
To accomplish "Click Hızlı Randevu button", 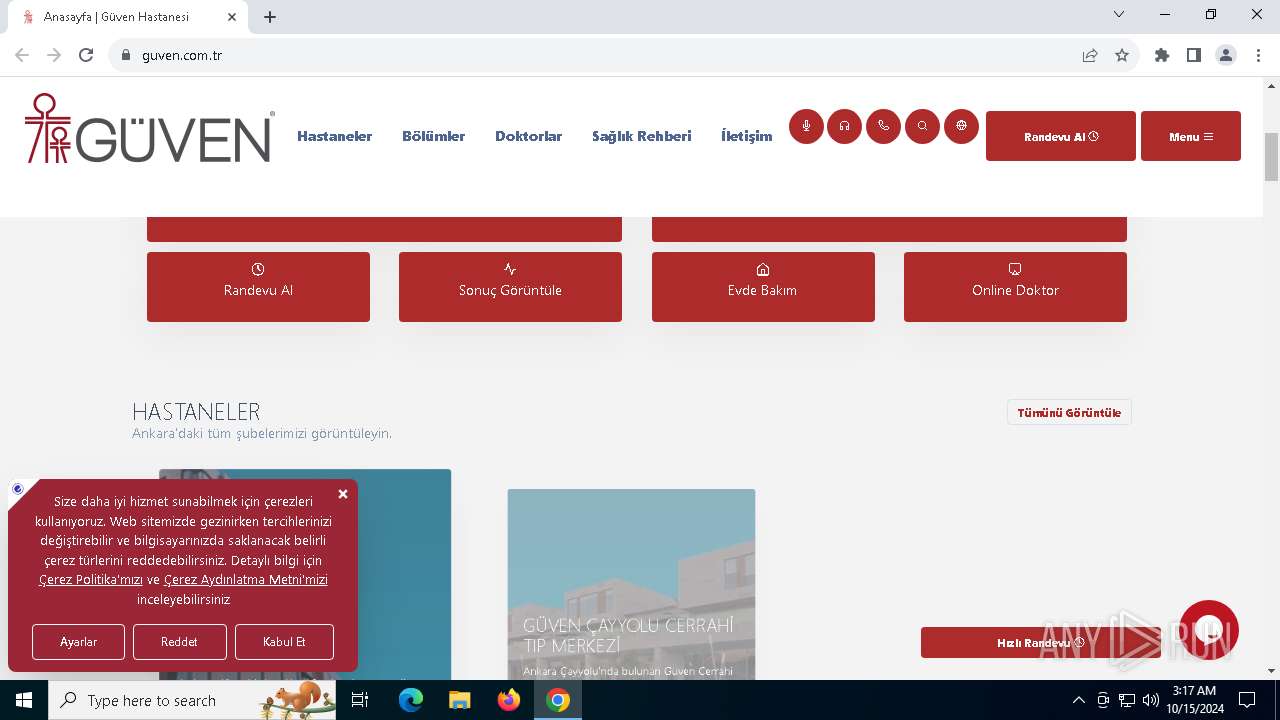I will pos(1041,642).
